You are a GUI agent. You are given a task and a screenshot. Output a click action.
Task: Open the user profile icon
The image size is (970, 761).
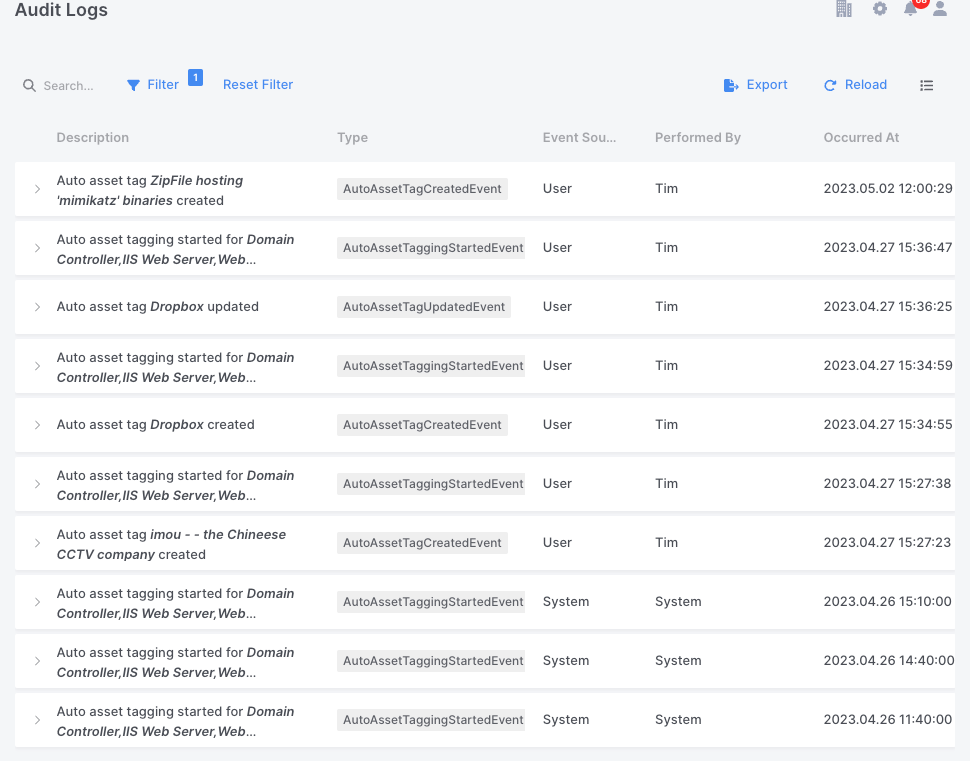pos(940,9)
